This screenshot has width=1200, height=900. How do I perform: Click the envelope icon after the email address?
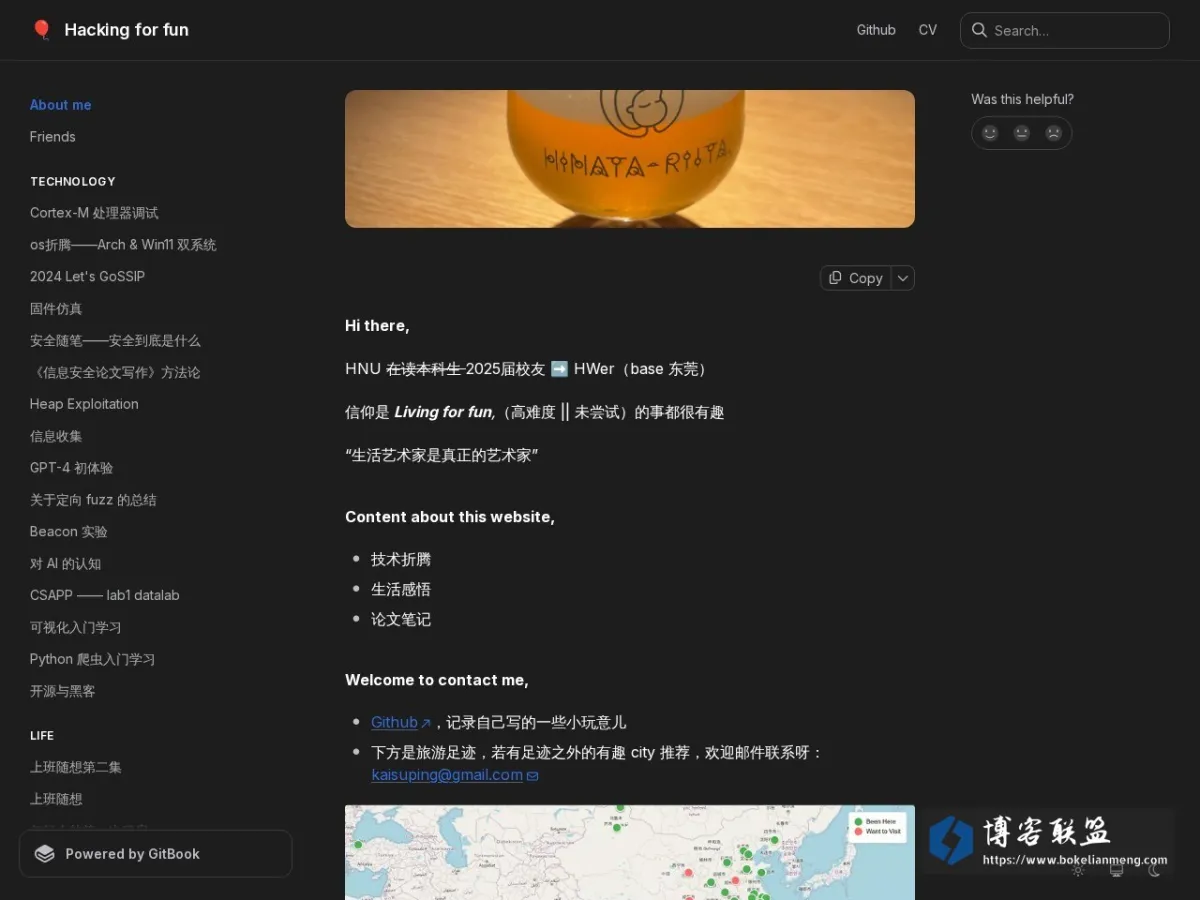[533, 776]
